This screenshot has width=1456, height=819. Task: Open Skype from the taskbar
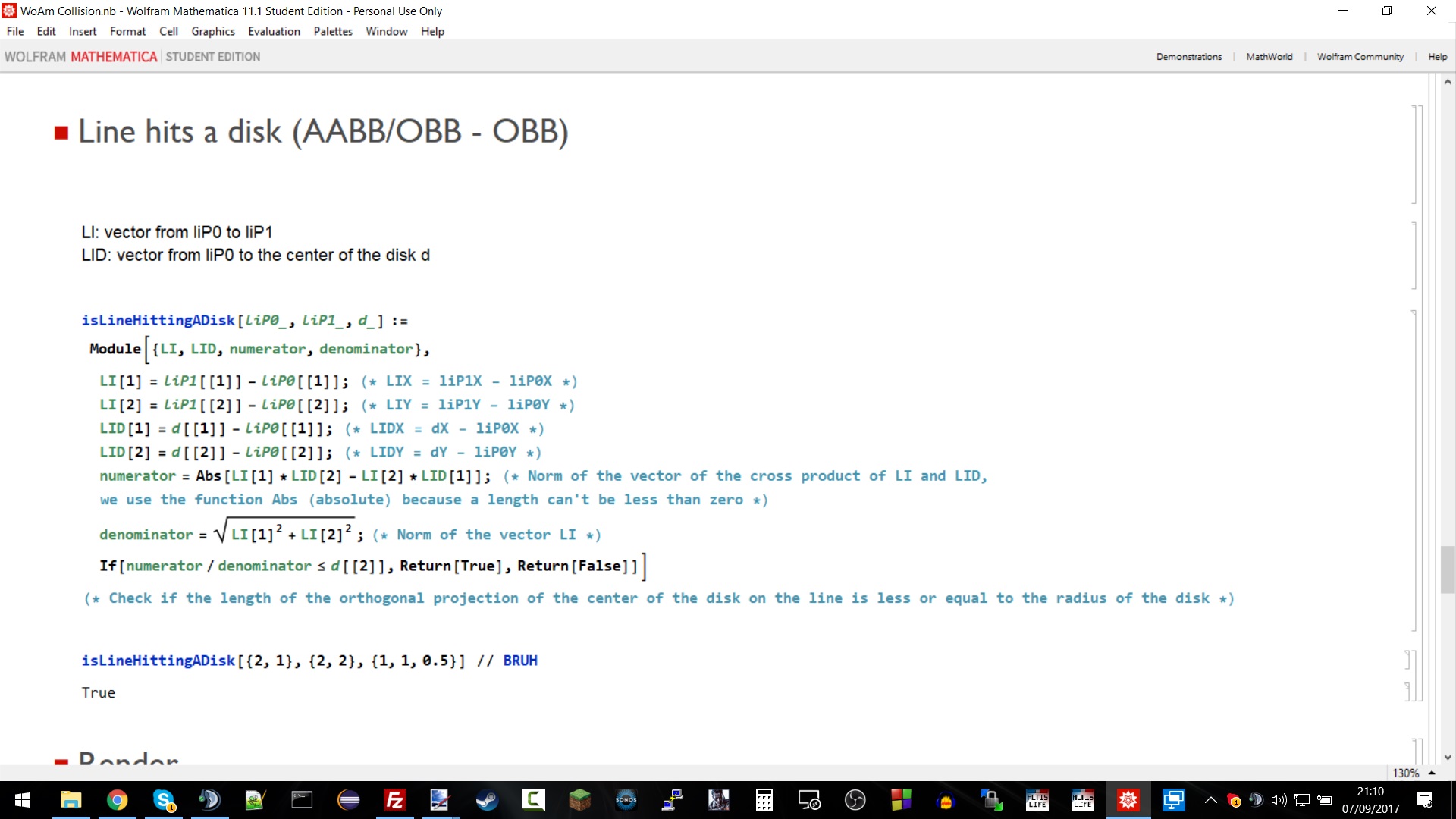pos(163,800)
